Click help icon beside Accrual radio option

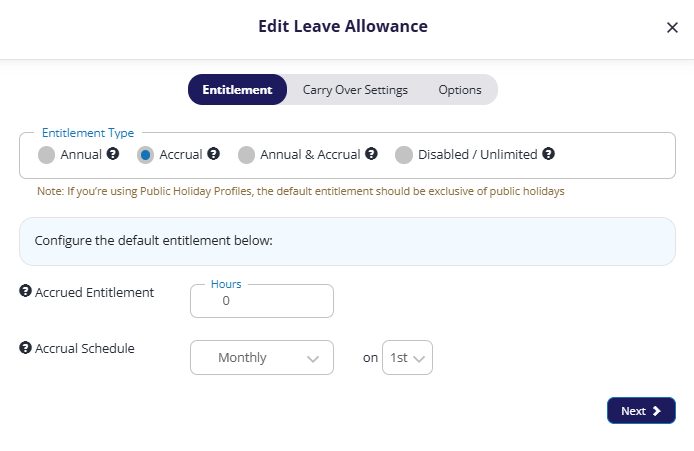(213, 154)
